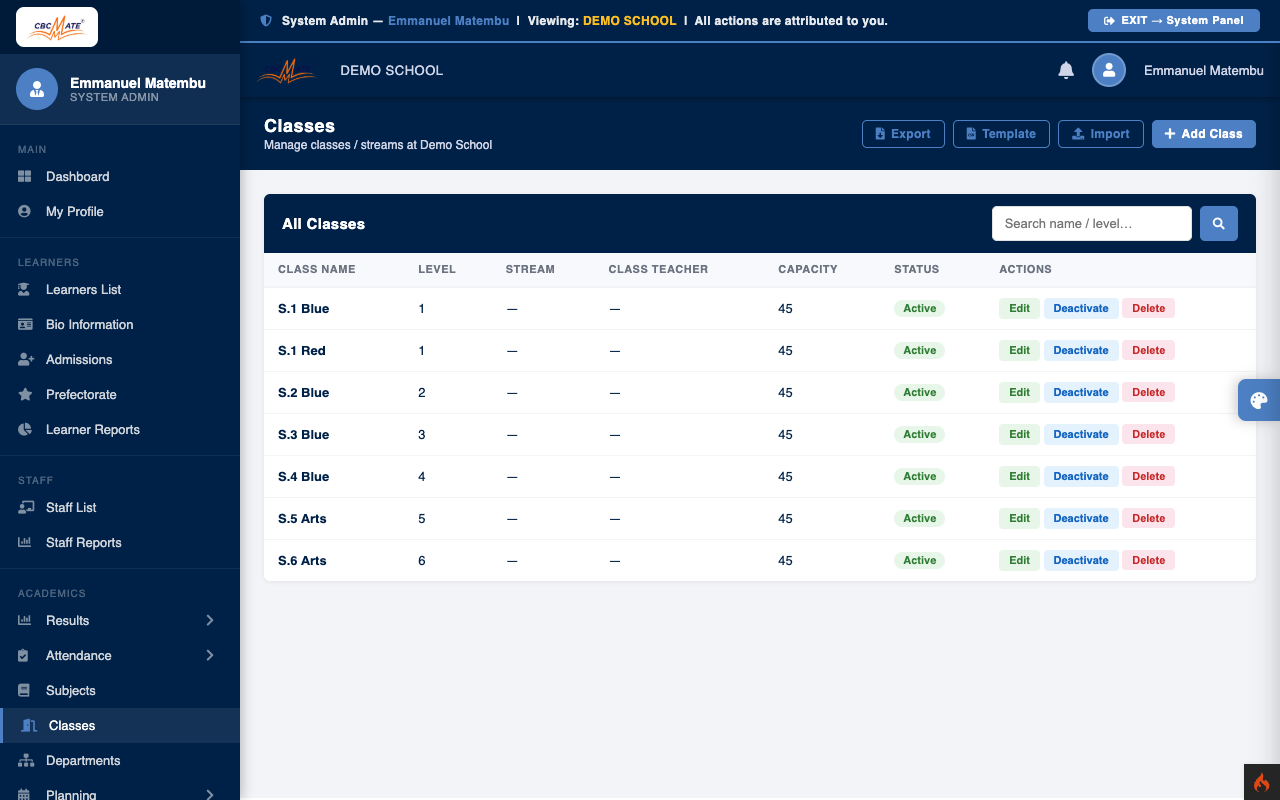Image resolution: width=1280 pixels, height=800 pixels.
Task: Click the Import button
Action: point(1101,134)
